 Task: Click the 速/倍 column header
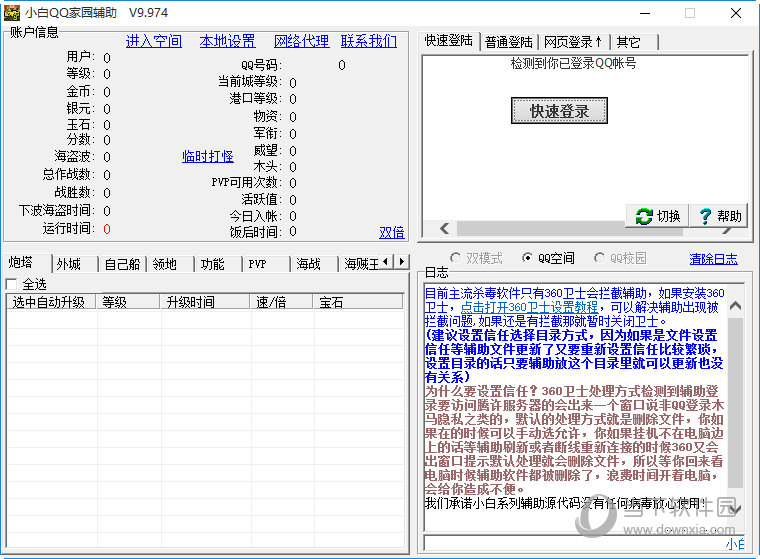tap(282, 302)
